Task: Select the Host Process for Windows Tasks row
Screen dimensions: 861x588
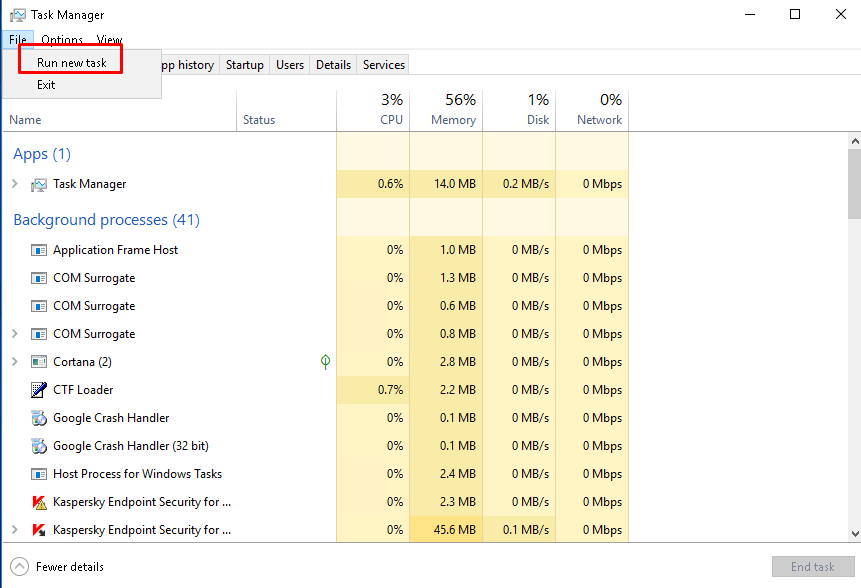Action: [x=316, y=474]
